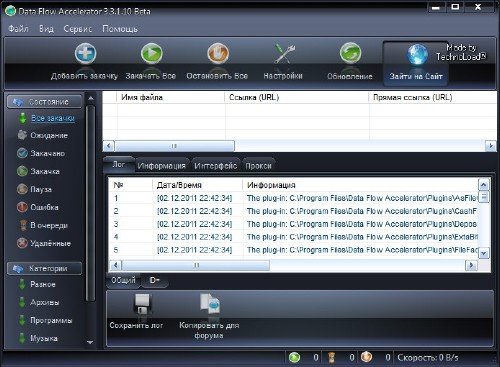Image resolution: width=500 pixels, height=367 pixels.
Task: Click log horizontal scroll left arrow
Action: point(116,265)
